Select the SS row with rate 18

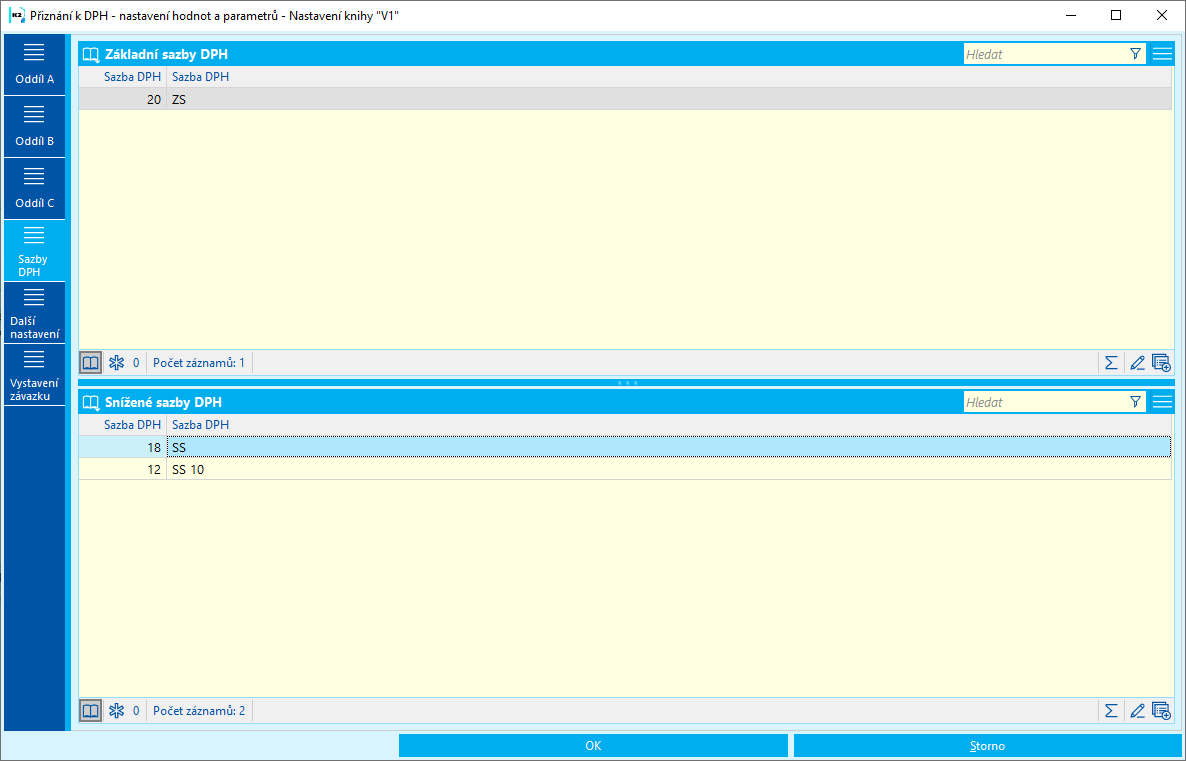click(625, 447)
